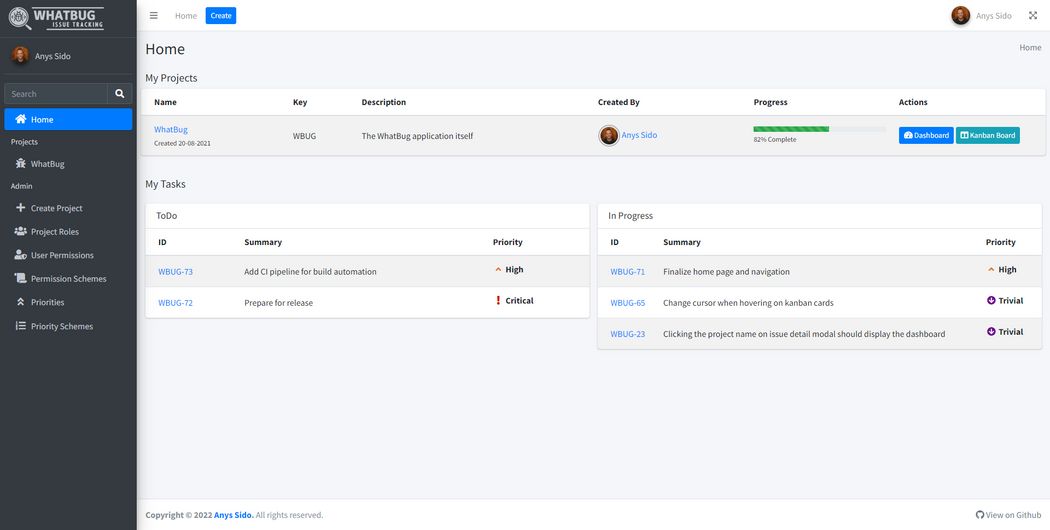Toggle the sidebar with the hamburger icon
Screen dimensions: 1050x530
pos(153,16)
